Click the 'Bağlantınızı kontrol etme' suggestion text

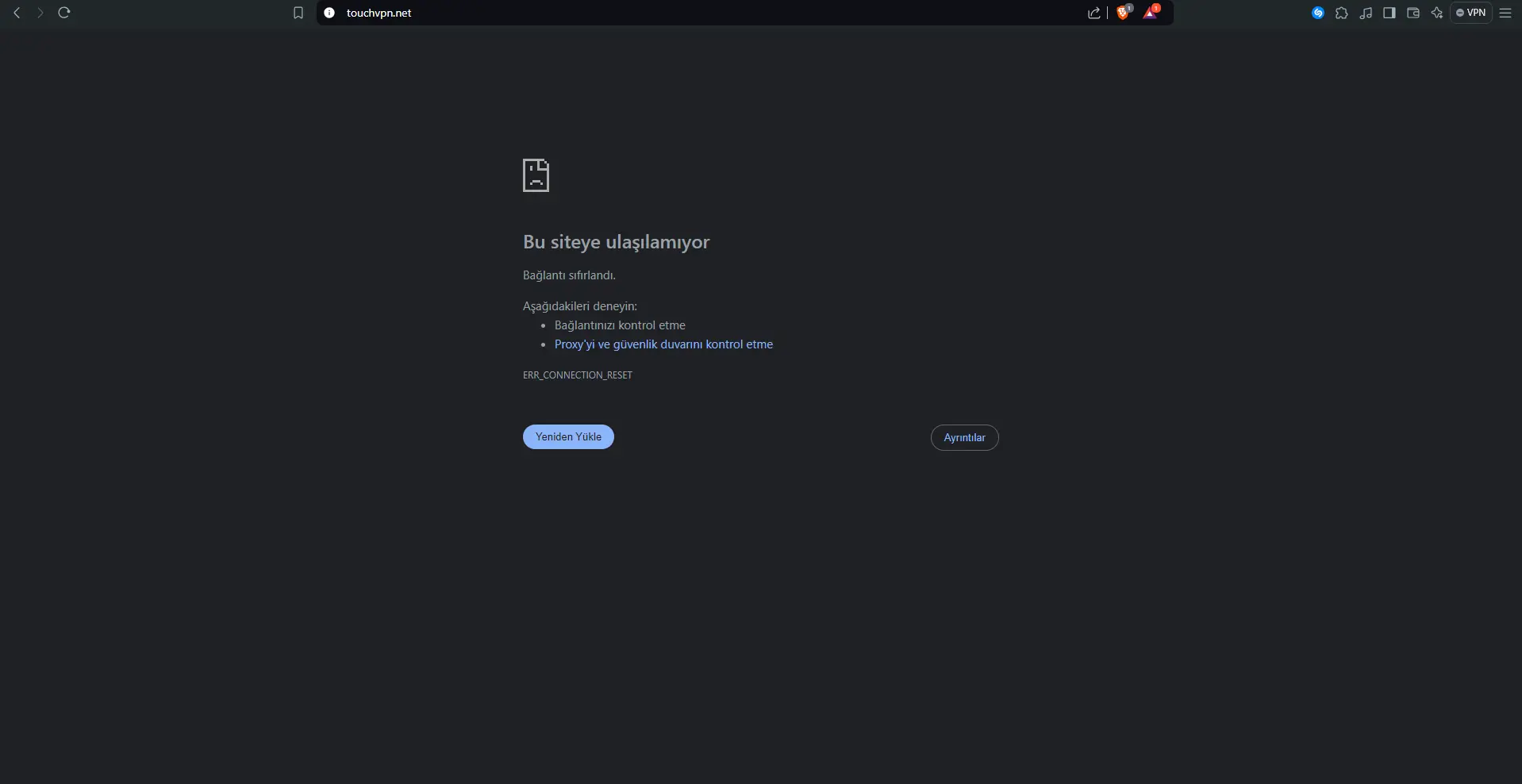620,325
